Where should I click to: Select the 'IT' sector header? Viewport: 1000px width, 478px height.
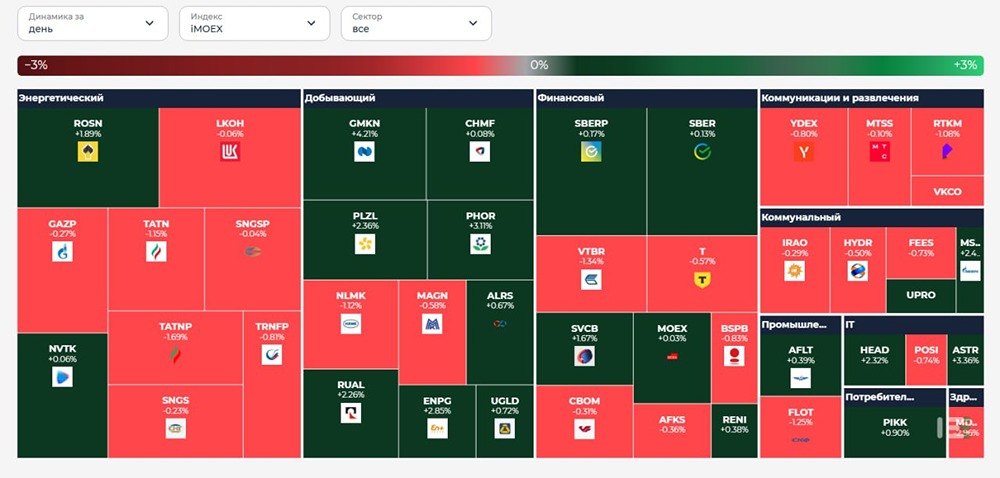pos(913,325)
